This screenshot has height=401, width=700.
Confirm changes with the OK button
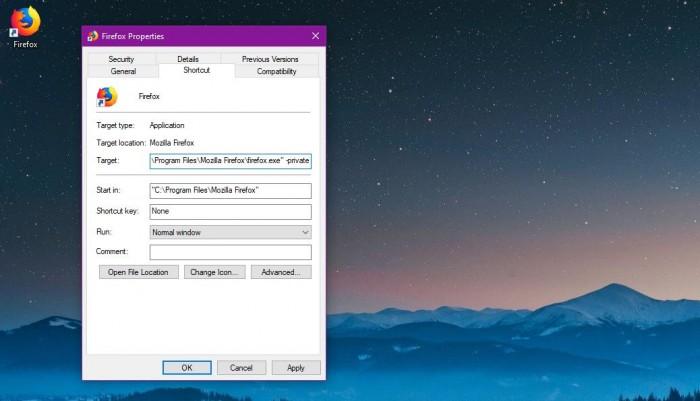pos(187,368)
